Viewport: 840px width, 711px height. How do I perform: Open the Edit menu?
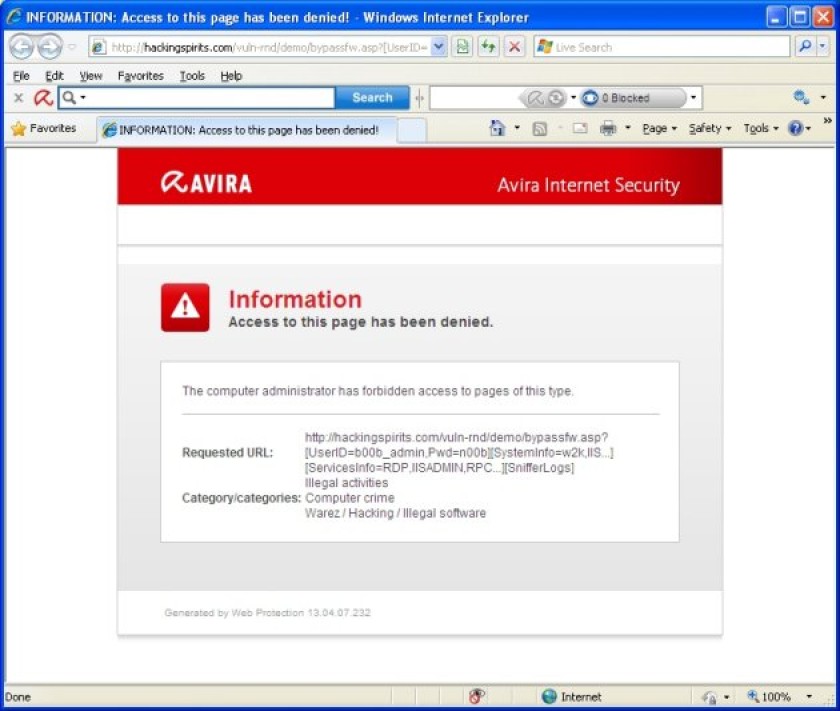point(54,76)
